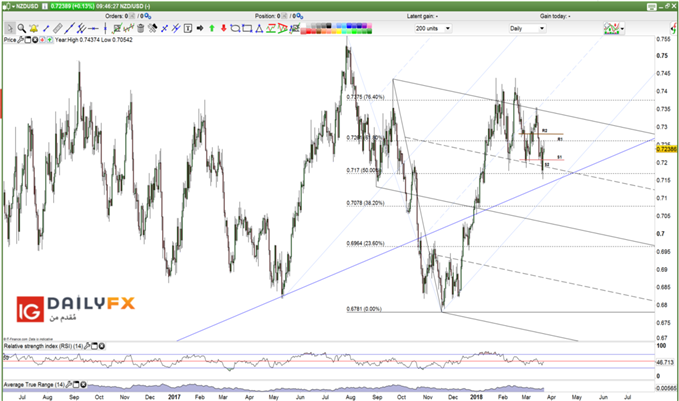Select the text annotation tool
Image resolution: width=679 pixels, height=401 pixels.
[x=188, y=29]
